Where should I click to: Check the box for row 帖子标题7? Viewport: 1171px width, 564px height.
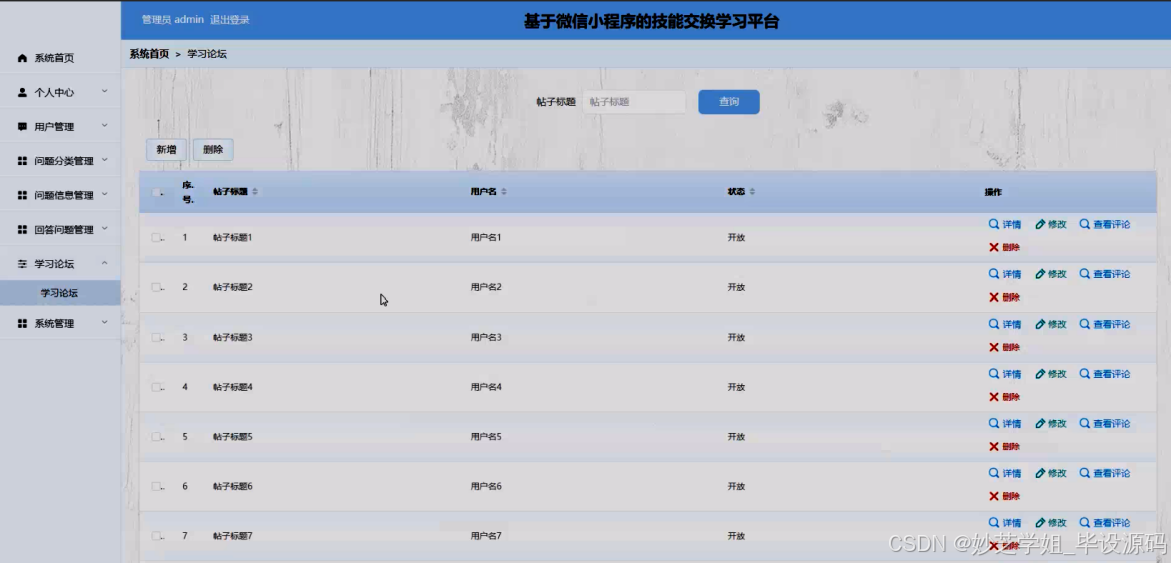(x=156, y=536)
